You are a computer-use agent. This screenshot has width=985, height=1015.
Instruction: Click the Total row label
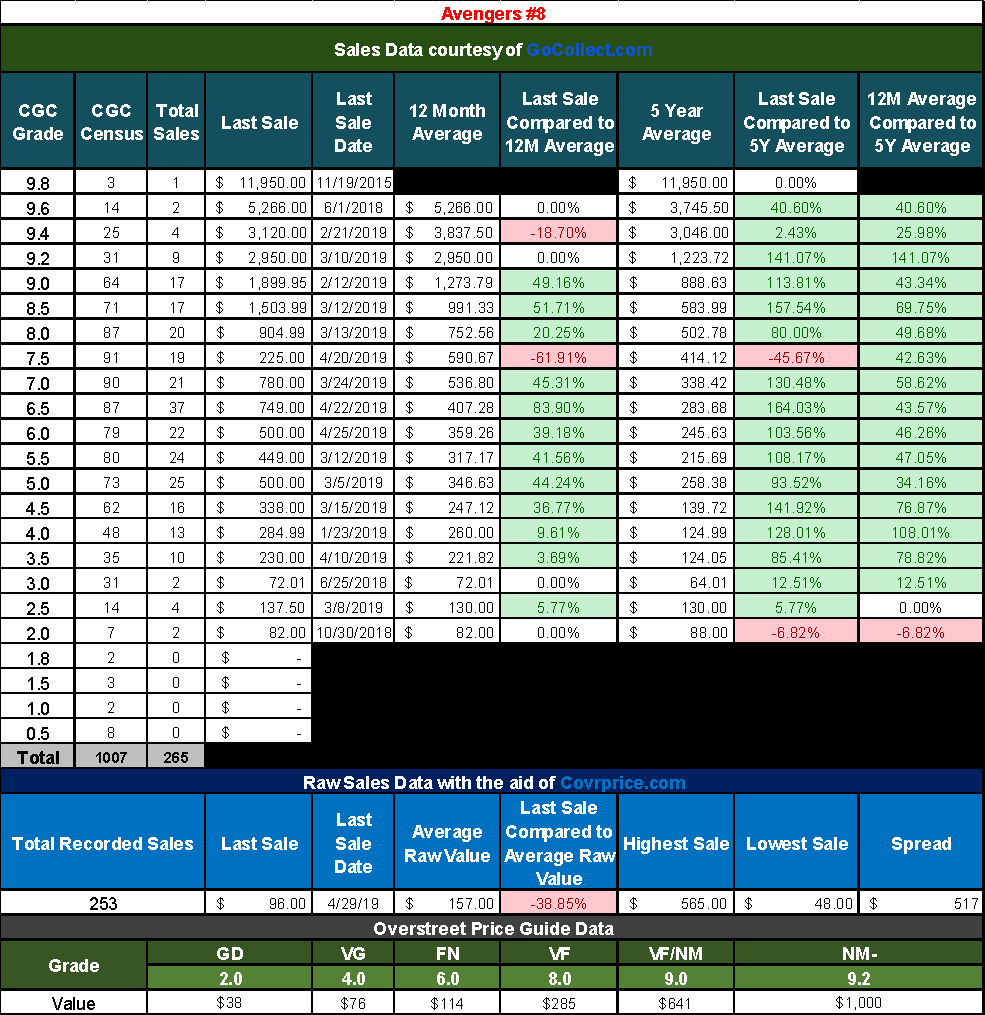point(38,757)
